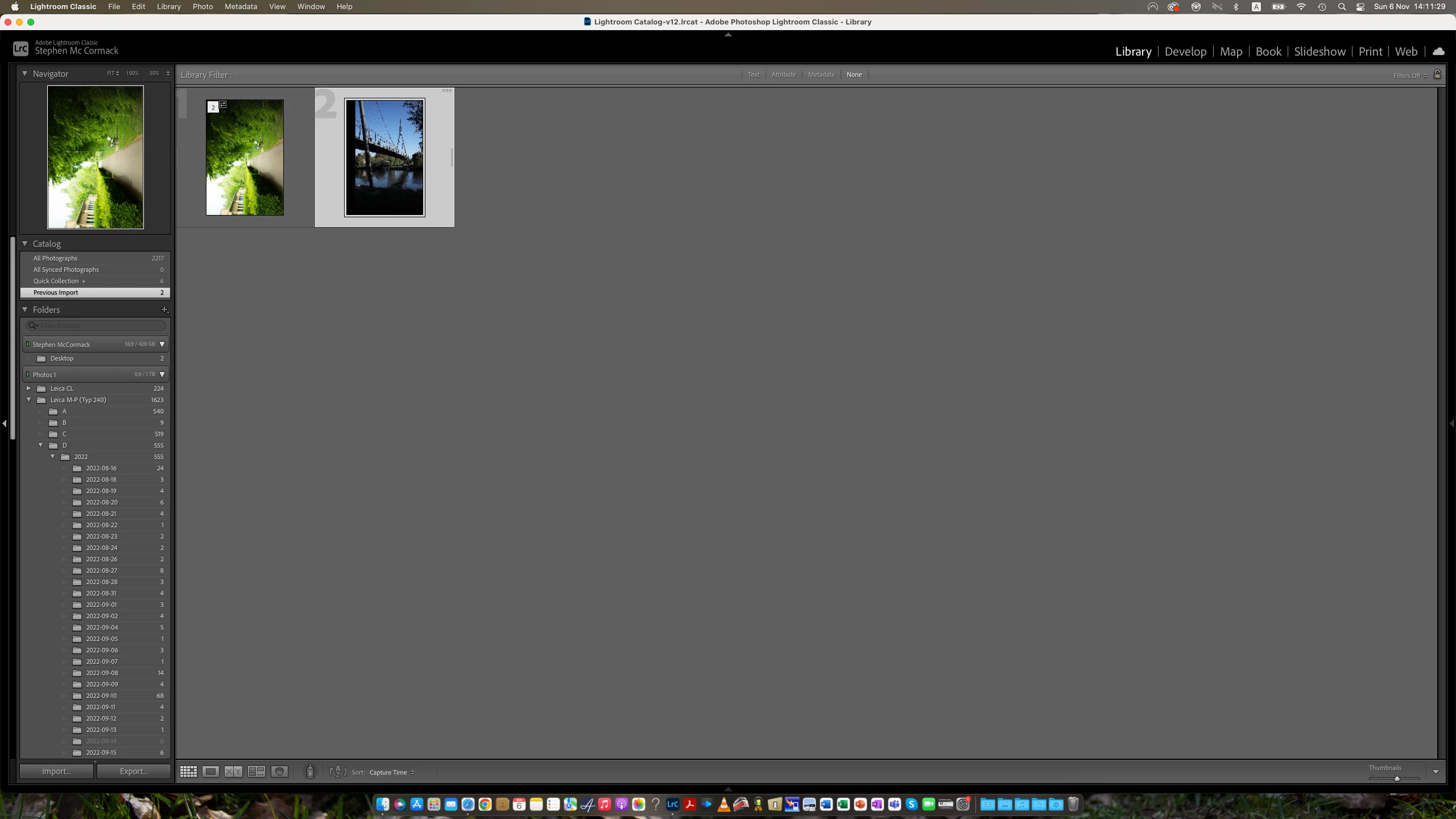Open the Sort Capture Time dropdown

(x=391, y=772)
